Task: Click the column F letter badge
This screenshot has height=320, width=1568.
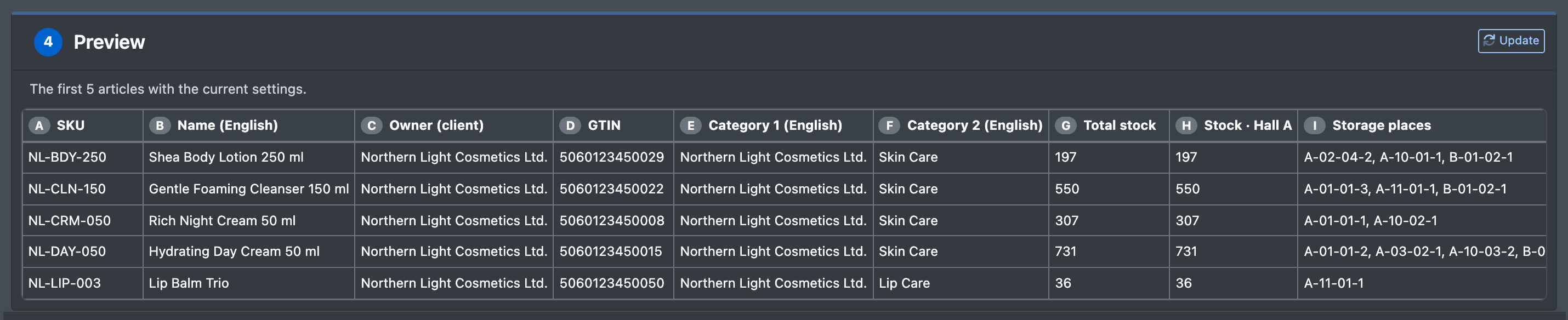Action: tap(889, 125)
